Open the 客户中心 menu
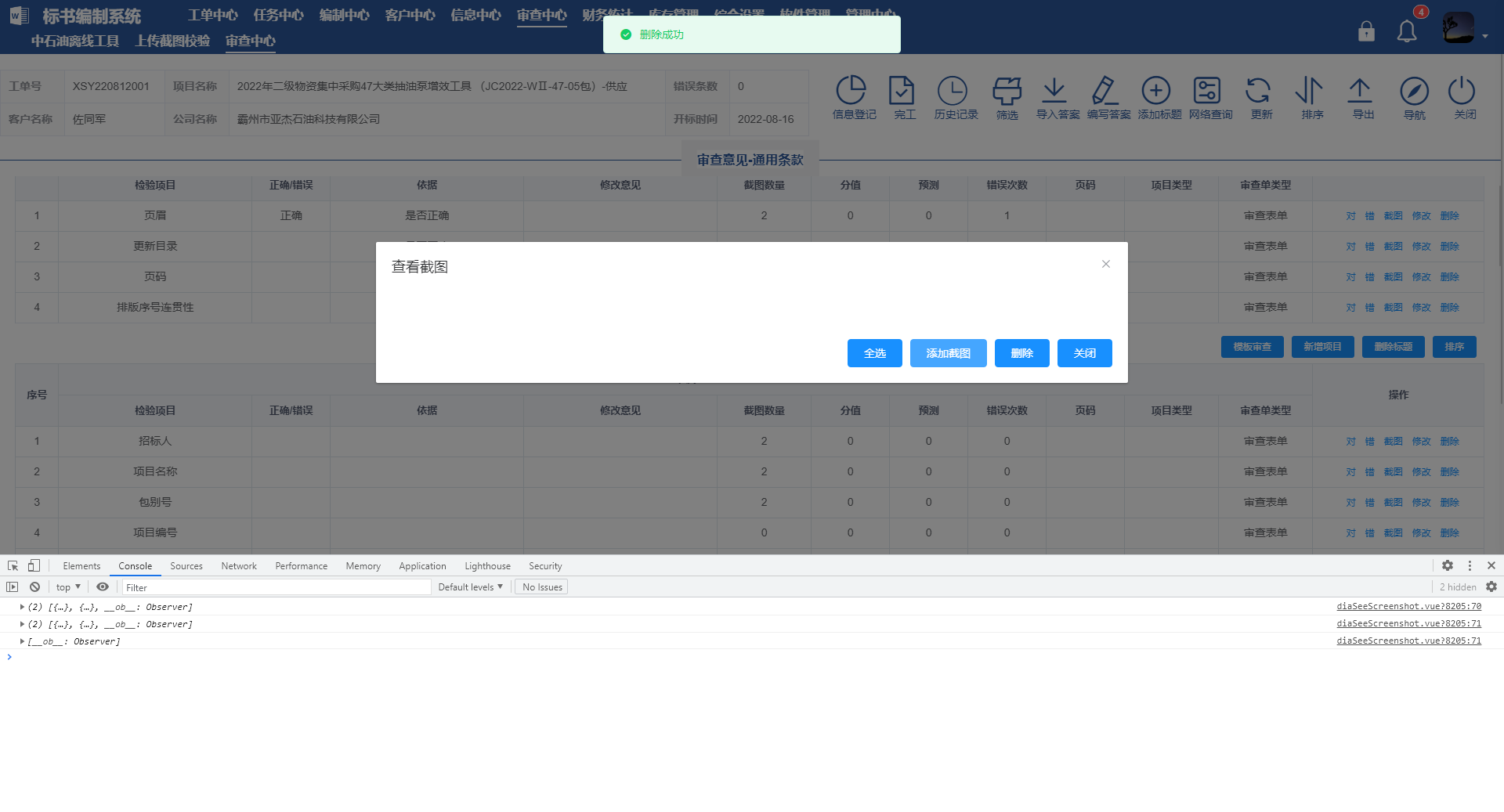 coord(410,16)
